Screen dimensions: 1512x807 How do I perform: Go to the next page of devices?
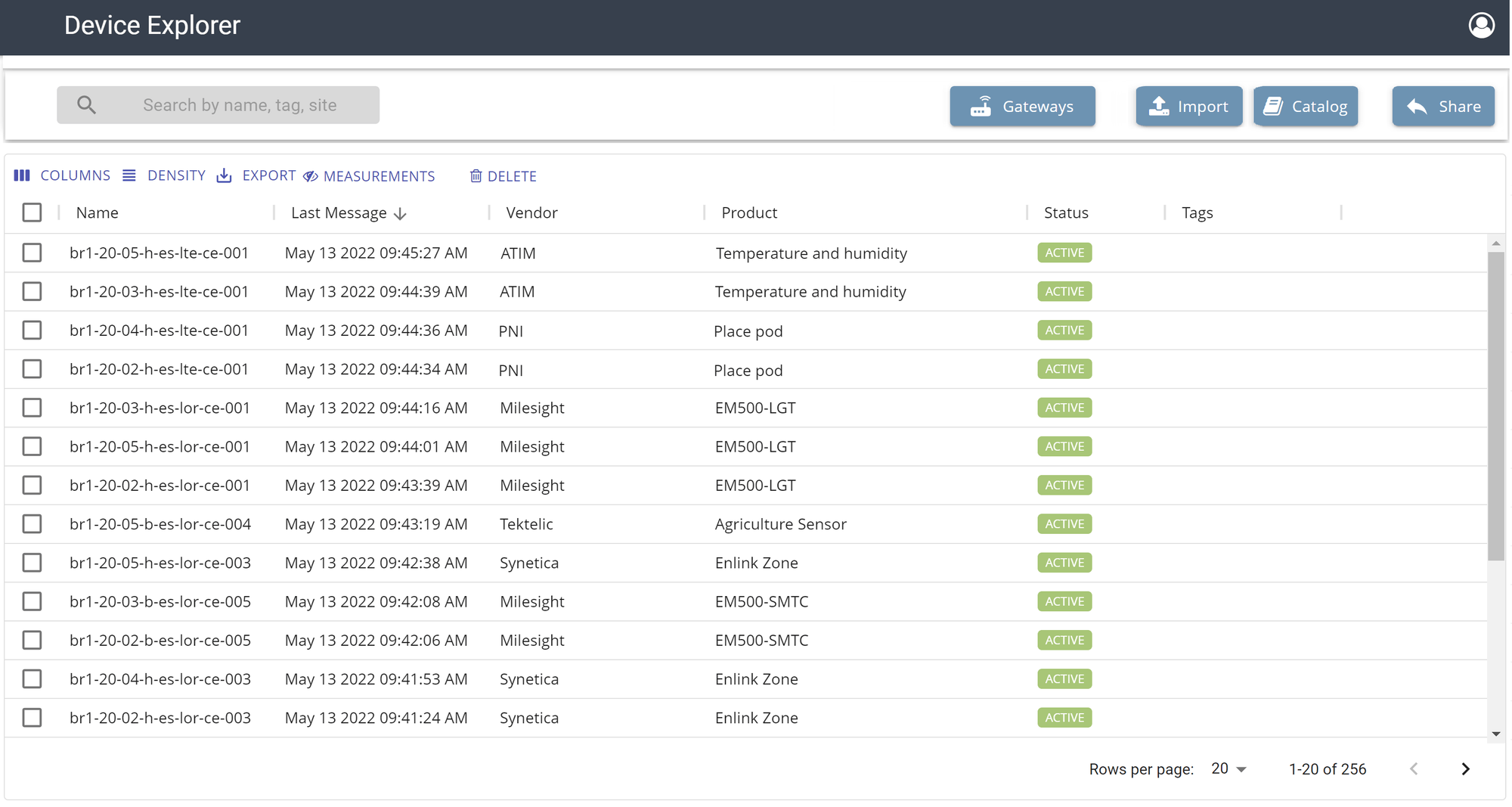pos(1464,768)
